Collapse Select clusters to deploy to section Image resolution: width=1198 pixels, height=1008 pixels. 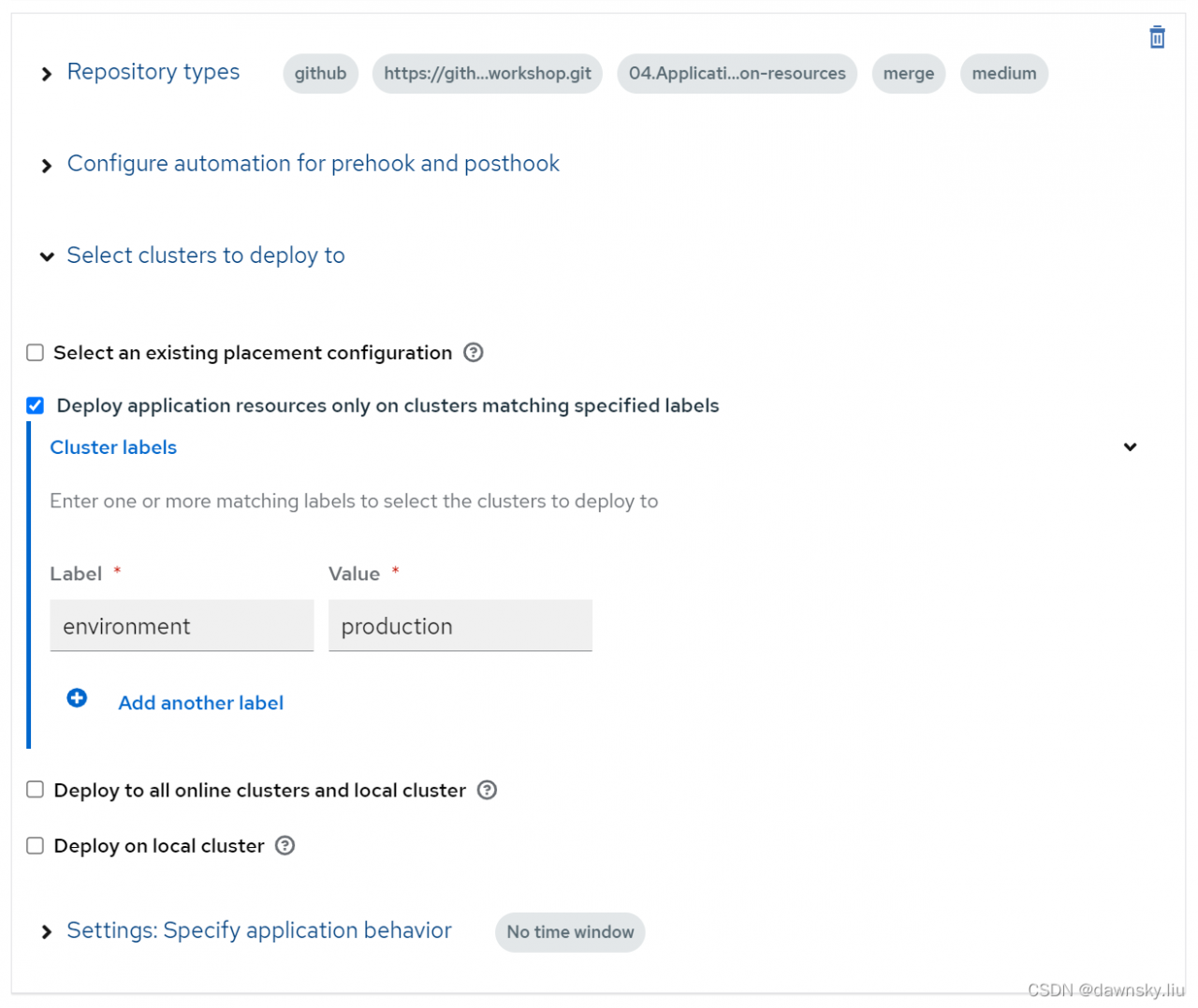pyautogui.click(x=47, y=256)
